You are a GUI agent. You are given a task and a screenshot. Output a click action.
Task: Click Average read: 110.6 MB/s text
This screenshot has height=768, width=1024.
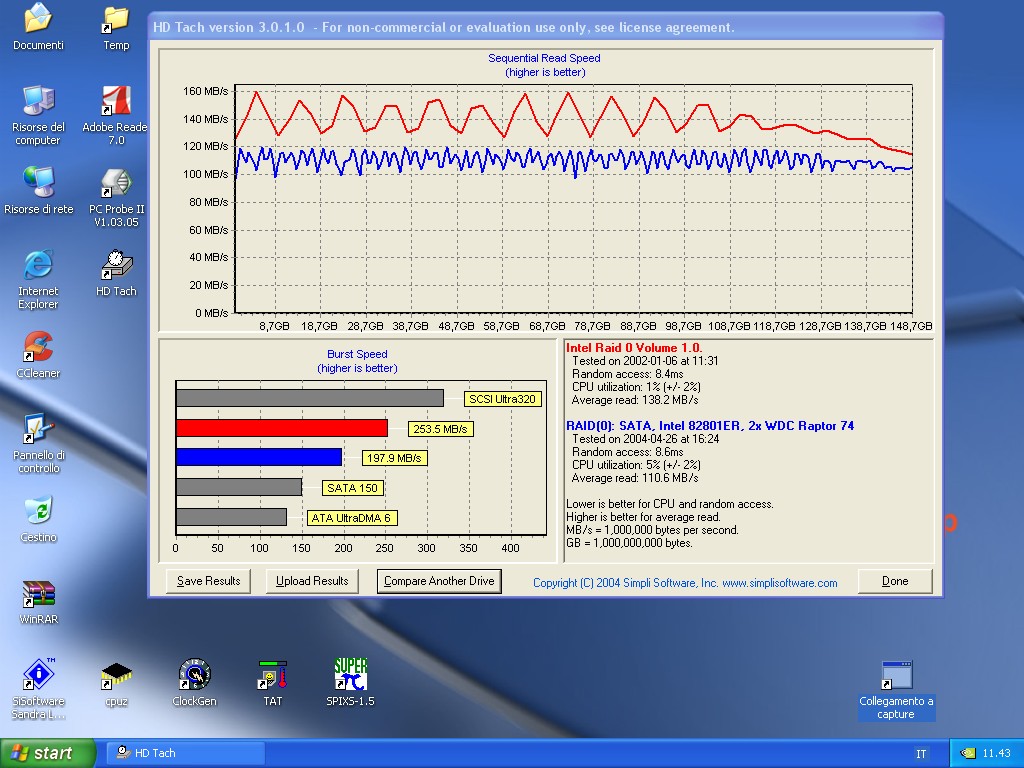coord(635,478)
